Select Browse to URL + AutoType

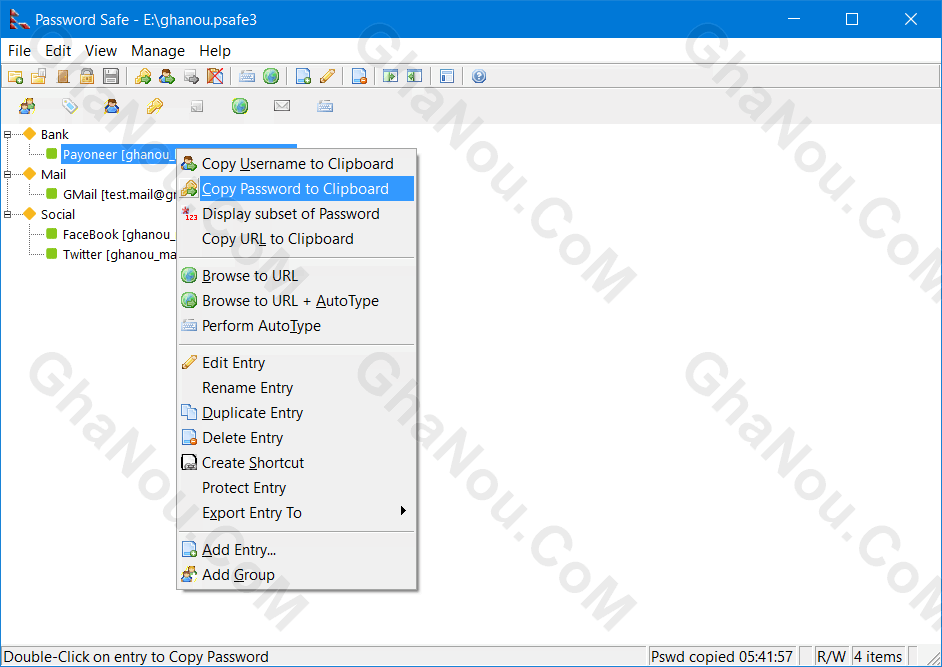pos(297,301)
